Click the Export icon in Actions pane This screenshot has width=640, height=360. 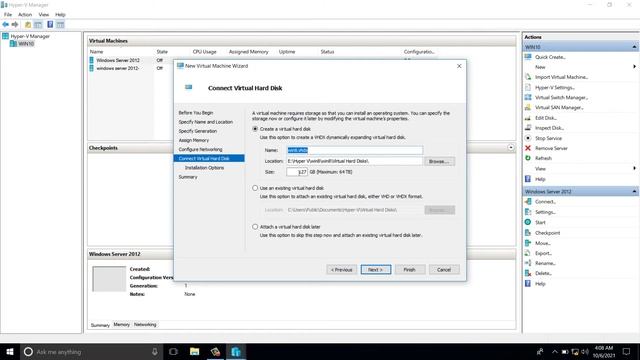pyautogui.click(x=528, y=253)
